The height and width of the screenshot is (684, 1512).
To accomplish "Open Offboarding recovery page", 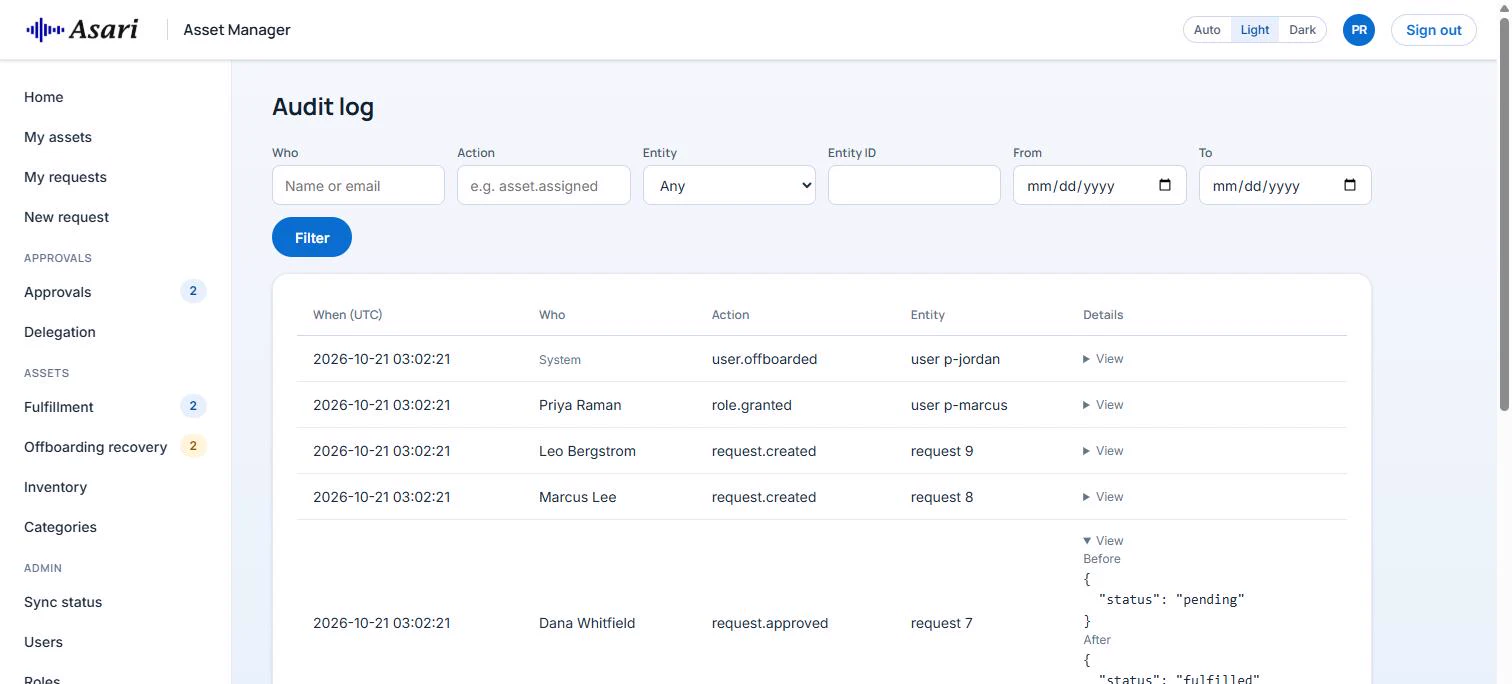I will (x=96, y=447).
